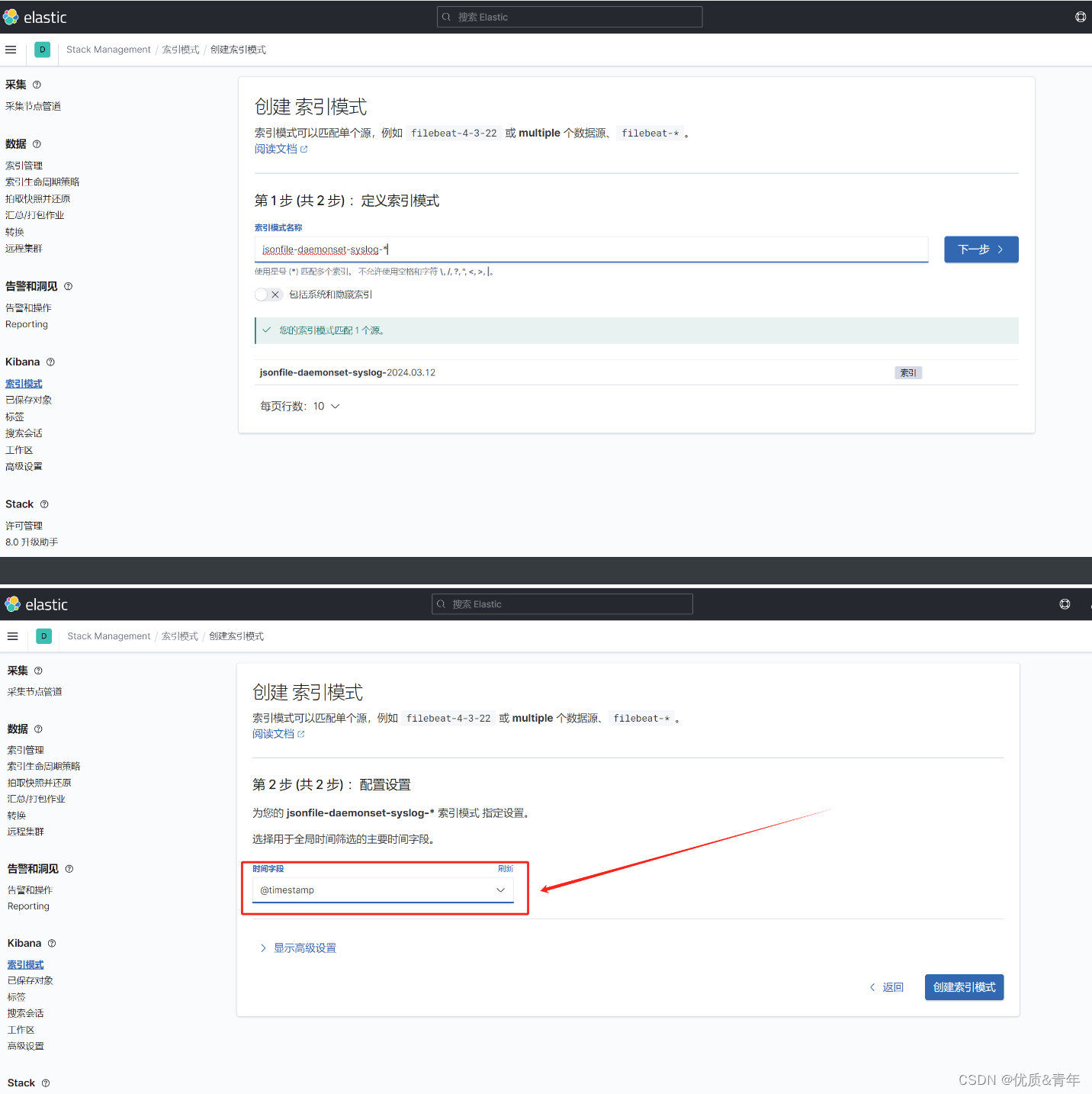Click the 搜索 Elastic search box in top header

pos(570,17)
